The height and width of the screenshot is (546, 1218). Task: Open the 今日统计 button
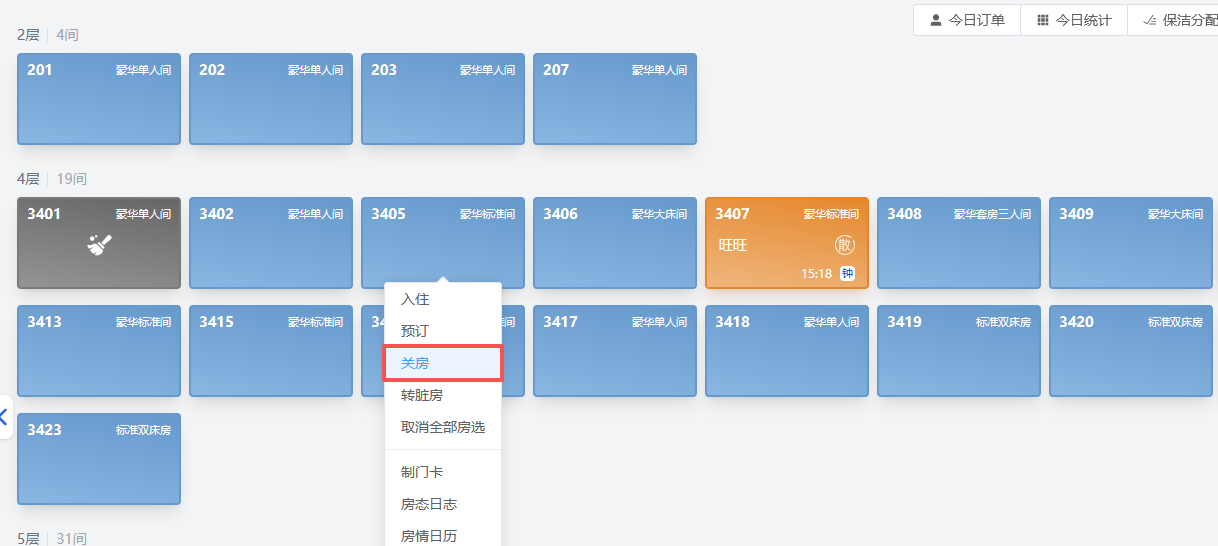[1074, 20]
